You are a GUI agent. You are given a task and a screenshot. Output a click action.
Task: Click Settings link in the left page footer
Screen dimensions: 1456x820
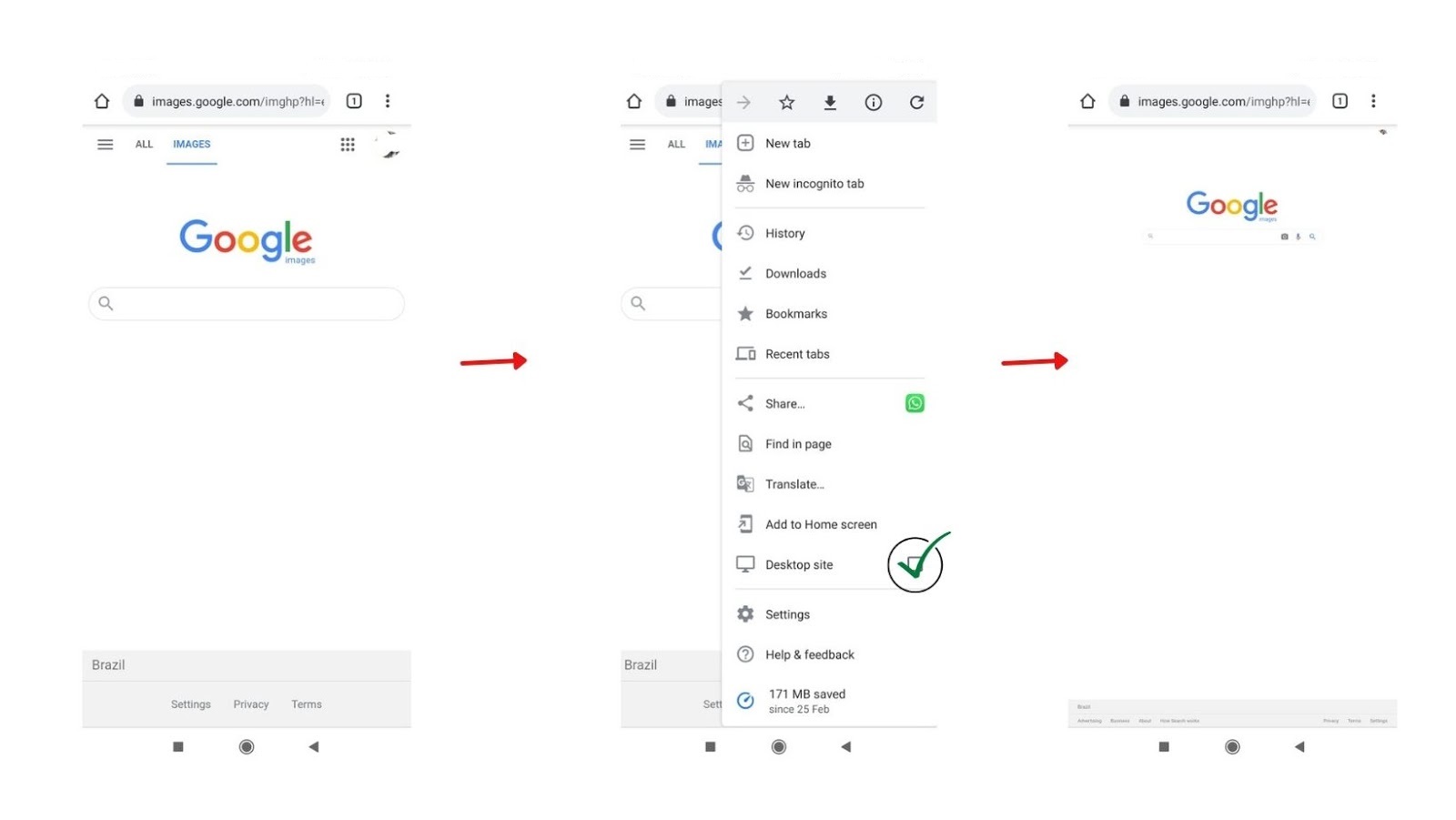pos(191,704)
